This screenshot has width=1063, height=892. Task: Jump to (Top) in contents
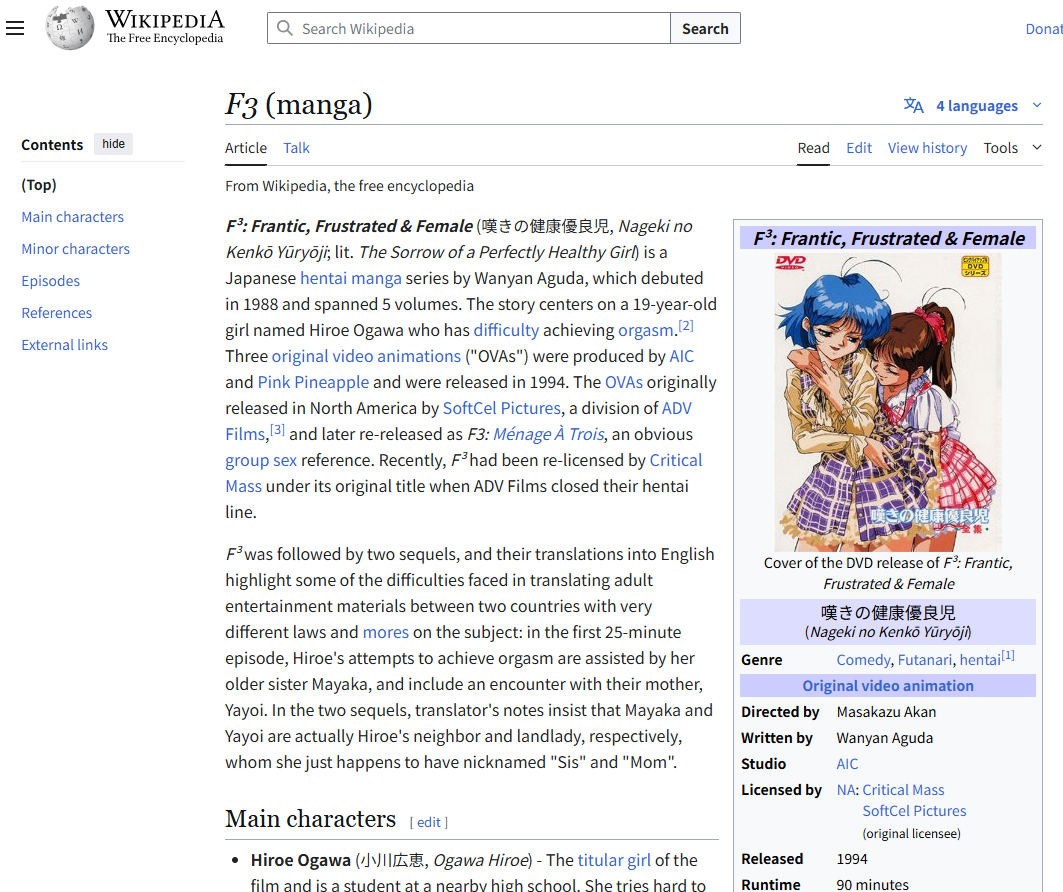(39, 184)
